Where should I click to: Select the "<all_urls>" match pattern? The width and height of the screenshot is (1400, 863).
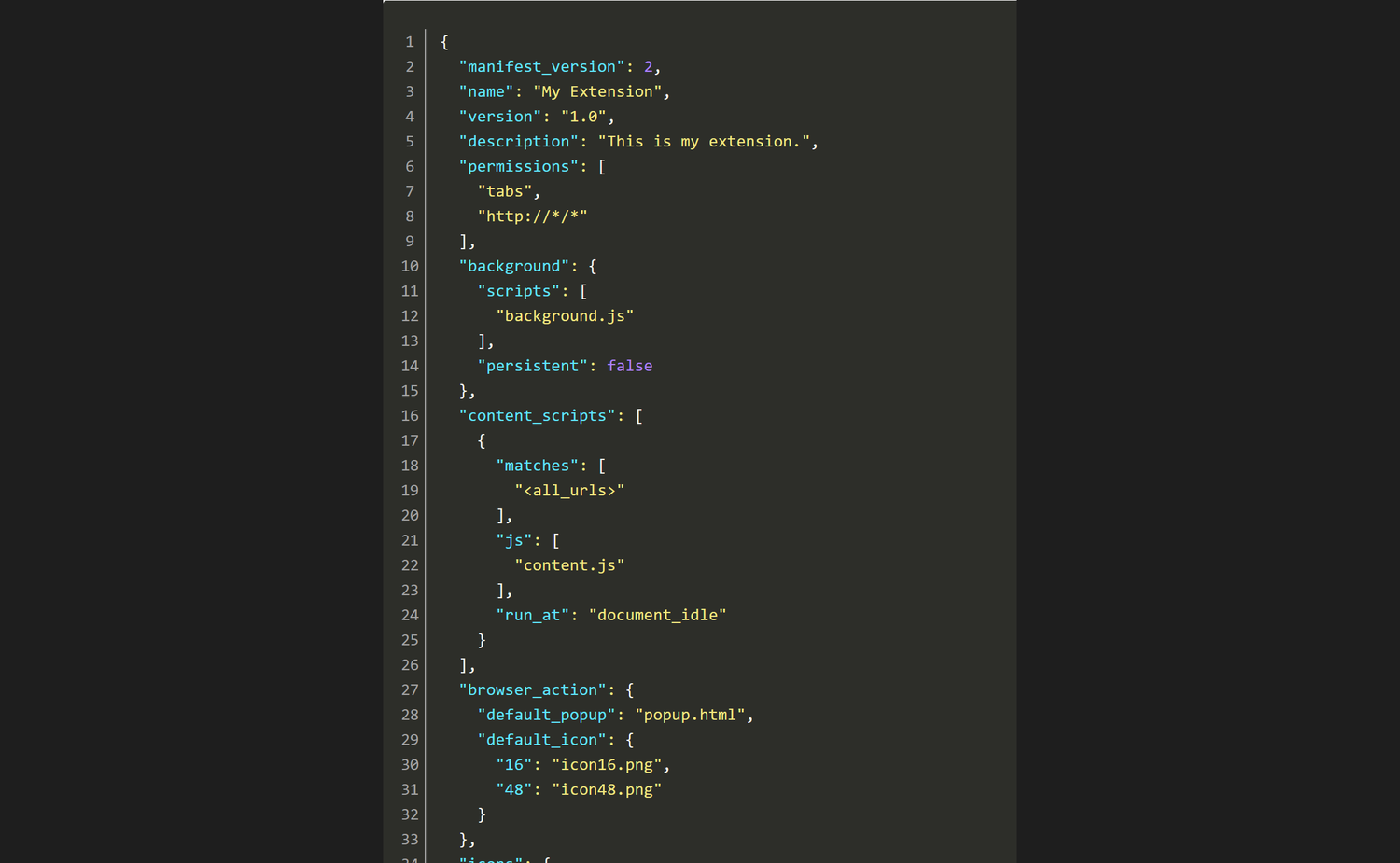(x=569, y=490)
